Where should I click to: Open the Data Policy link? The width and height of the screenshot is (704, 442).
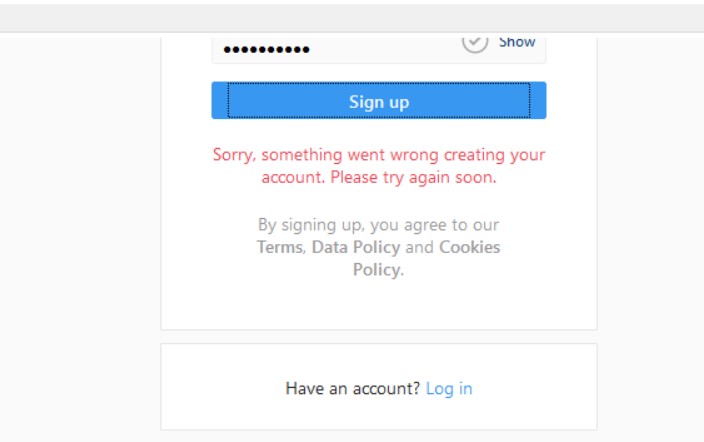point(356,247)
